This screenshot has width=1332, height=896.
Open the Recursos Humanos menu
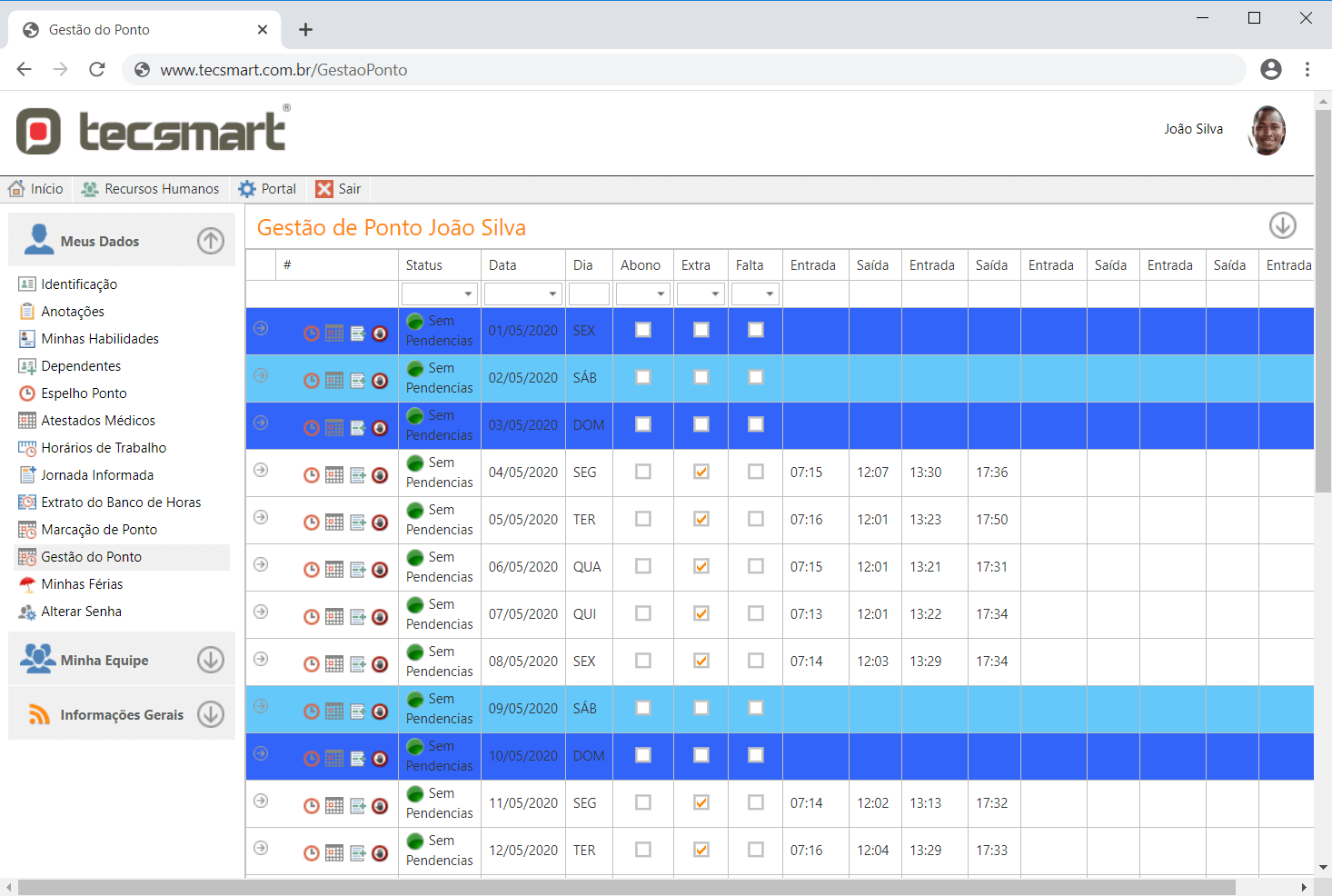pyautogui.click(x=151, y=189)
